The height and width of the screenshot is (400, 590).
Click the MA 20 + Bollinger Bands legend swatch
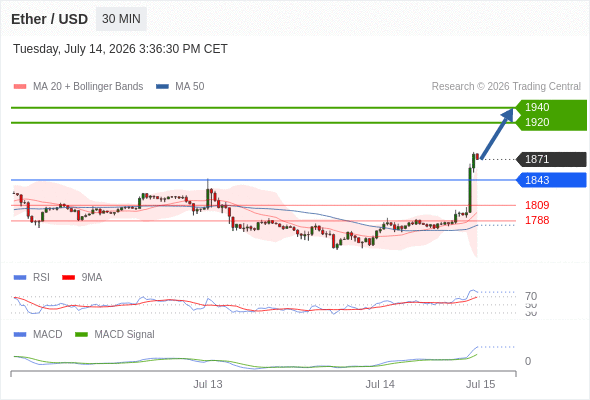click(20, 87)
